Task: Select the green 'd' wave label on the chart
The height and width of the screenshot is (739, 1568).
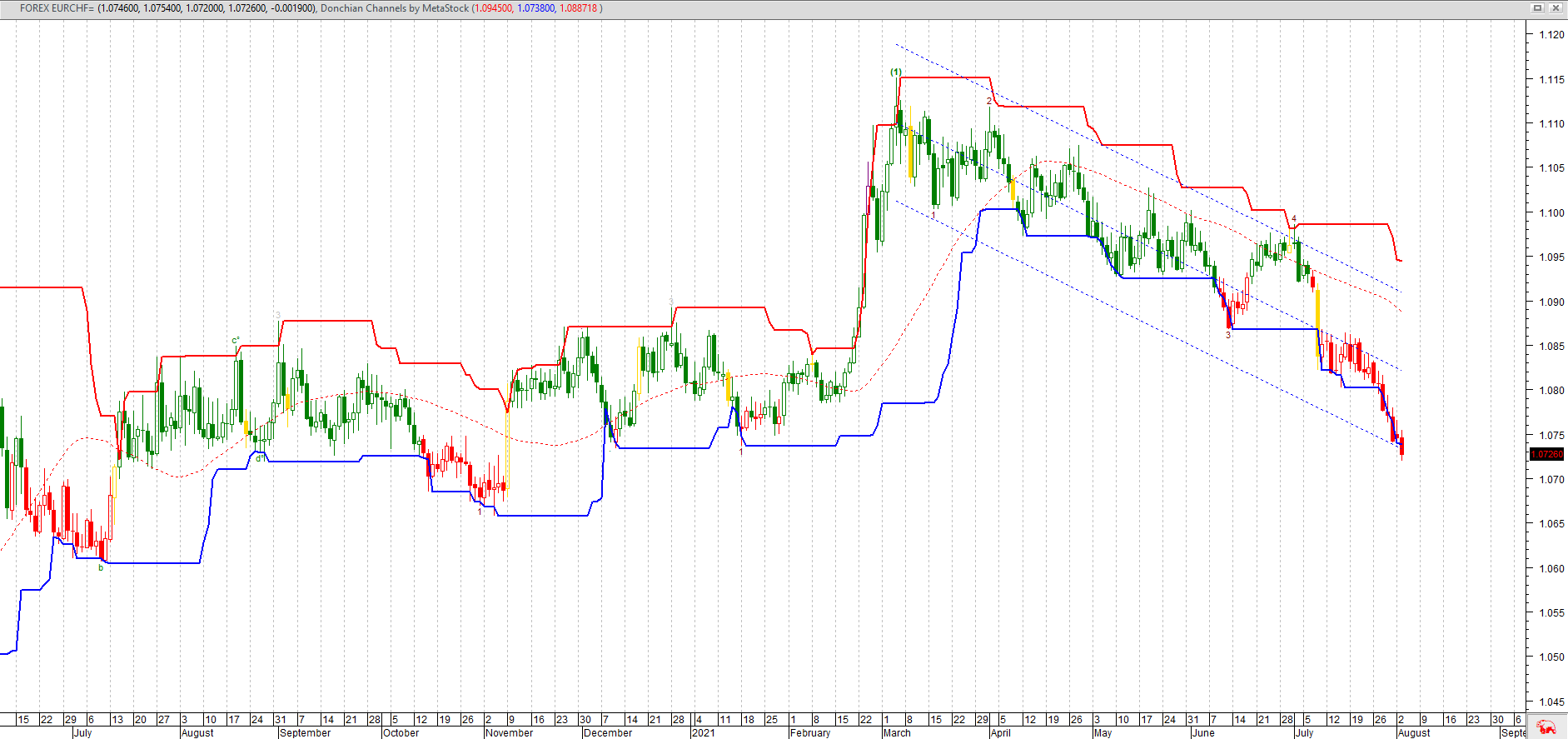Action: click(x=258, y=458)
